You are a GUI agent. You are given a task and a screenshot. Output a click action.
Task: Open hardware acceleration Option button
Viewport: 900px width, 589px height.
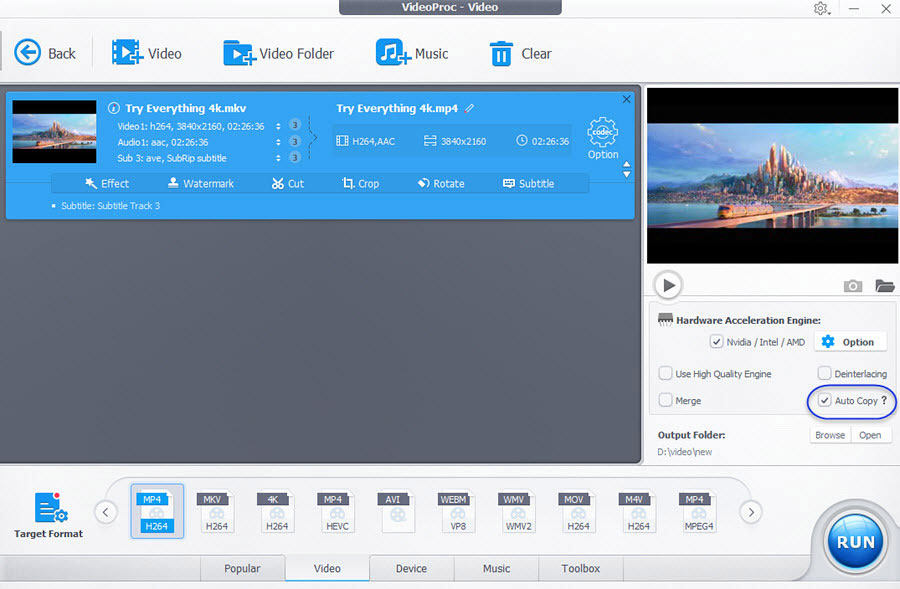point(852,342)
